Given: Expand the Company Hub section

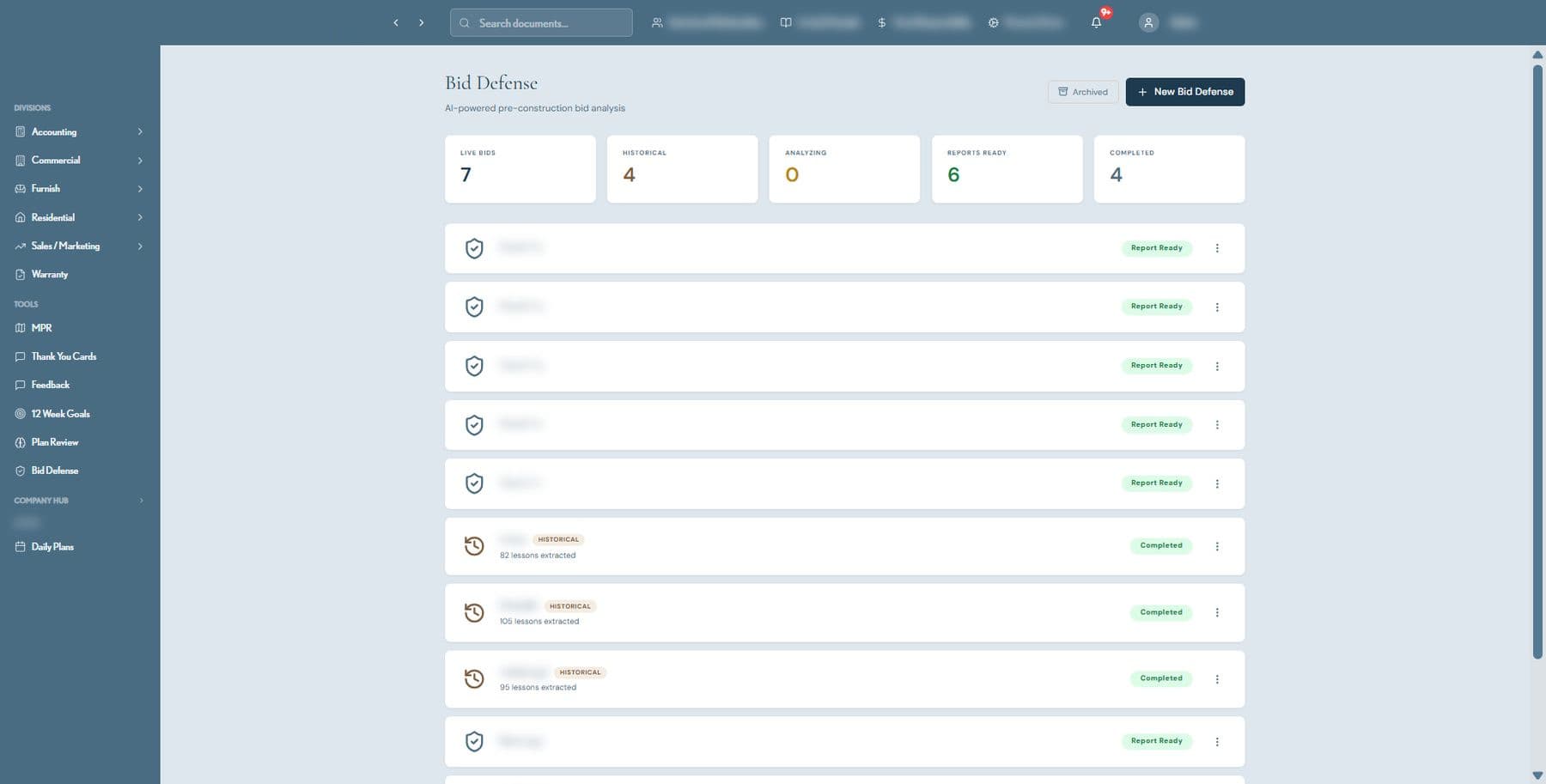Looking at the screenshot, I should pyautogui.click(x=142, y=501).
